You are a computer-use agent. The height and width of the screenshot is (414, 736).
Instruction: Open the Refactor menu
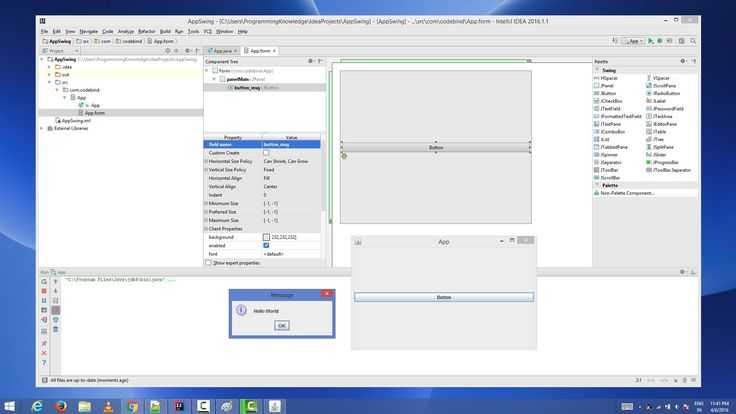(x=146, y=31)
